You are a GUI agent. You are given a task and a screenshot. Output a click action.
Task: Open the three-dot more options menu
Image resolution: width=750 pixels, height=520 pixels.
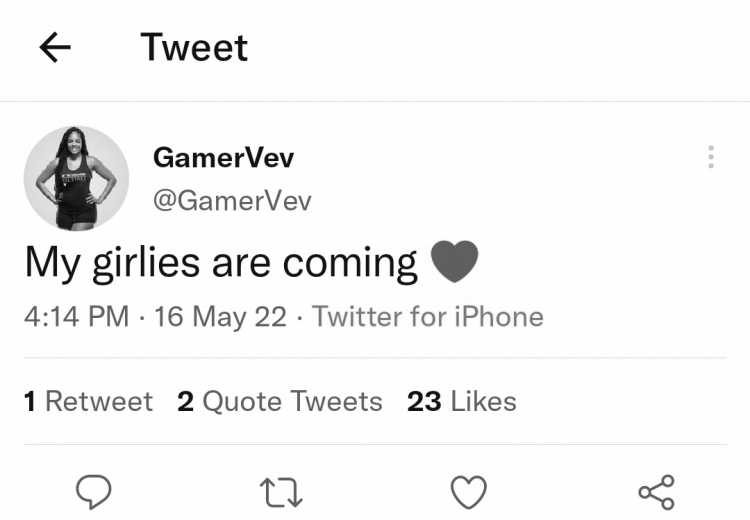(x=711, y=157)
